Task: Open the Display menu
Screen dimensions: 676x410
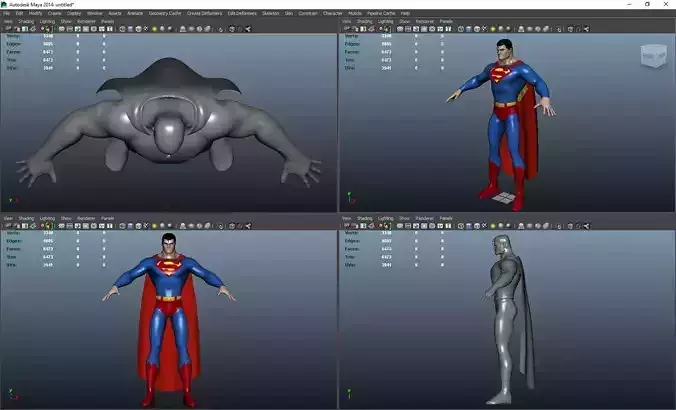Action: coord(74,13)
